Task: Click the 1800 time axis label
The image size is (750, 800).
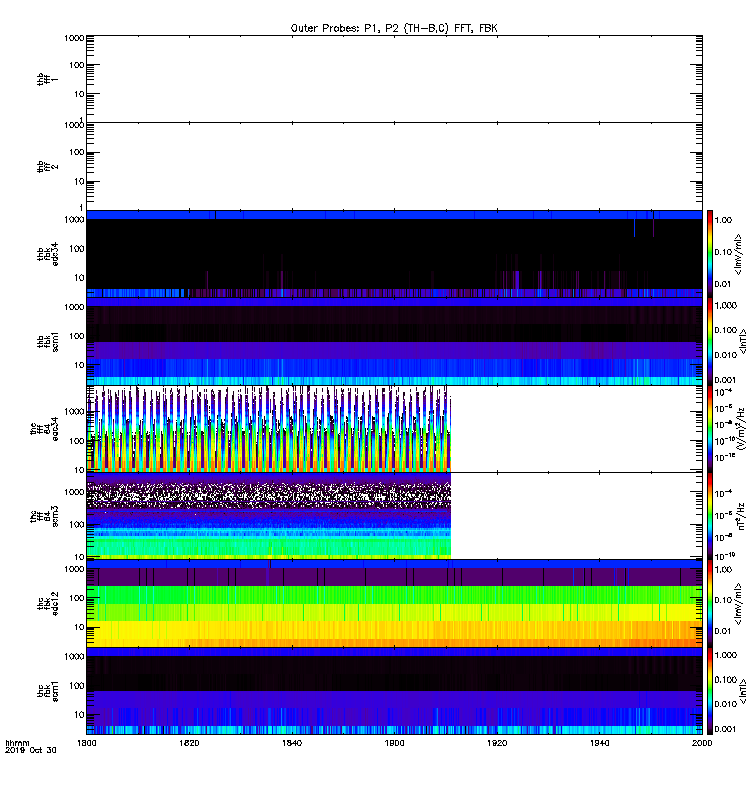Action: (86, 743)
